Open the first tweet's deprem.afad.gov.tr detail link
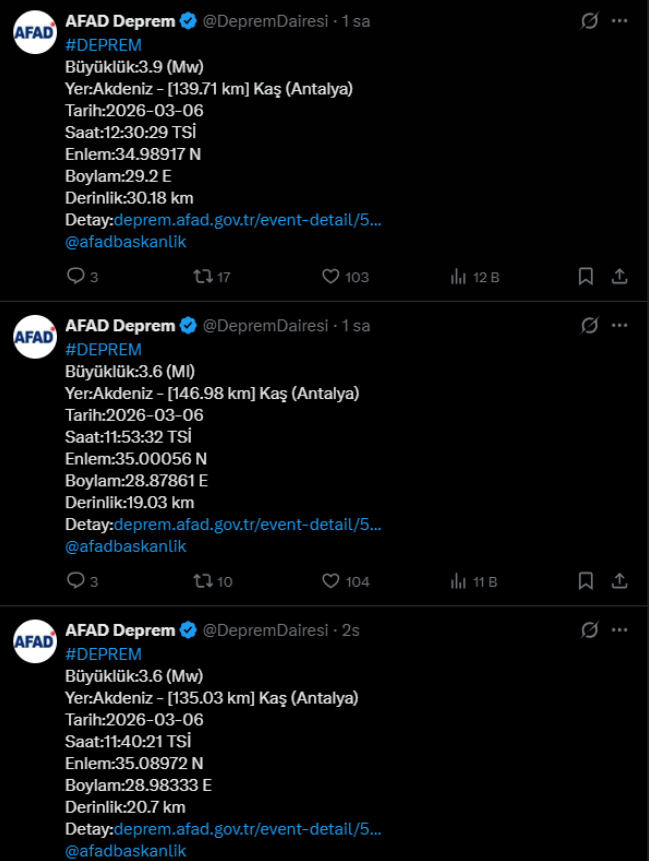Image resolution: width=649 pixels, height=861 pixels. pos(248,220)
